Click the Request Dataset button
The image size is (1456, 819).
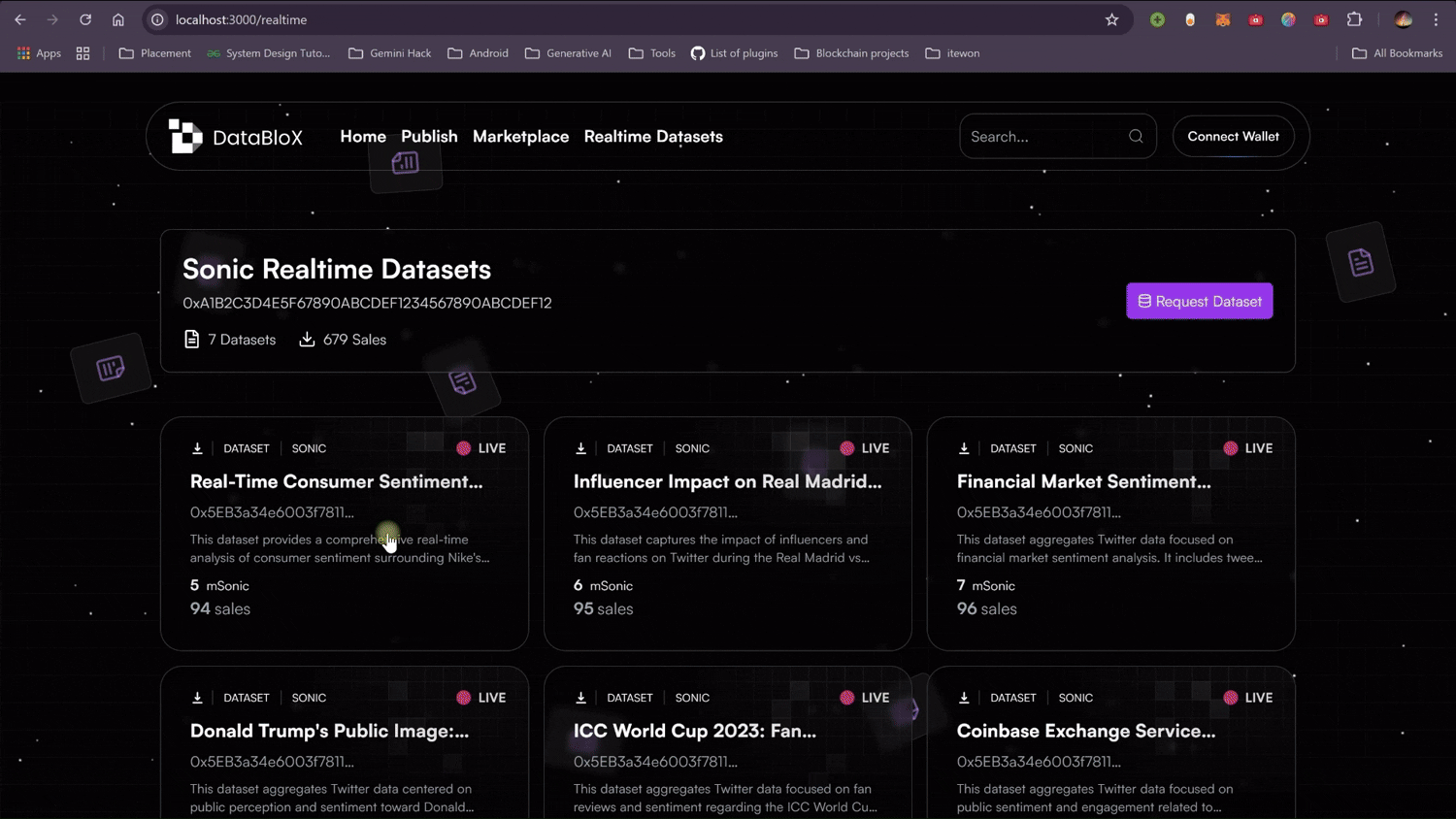coord(1200,301)
